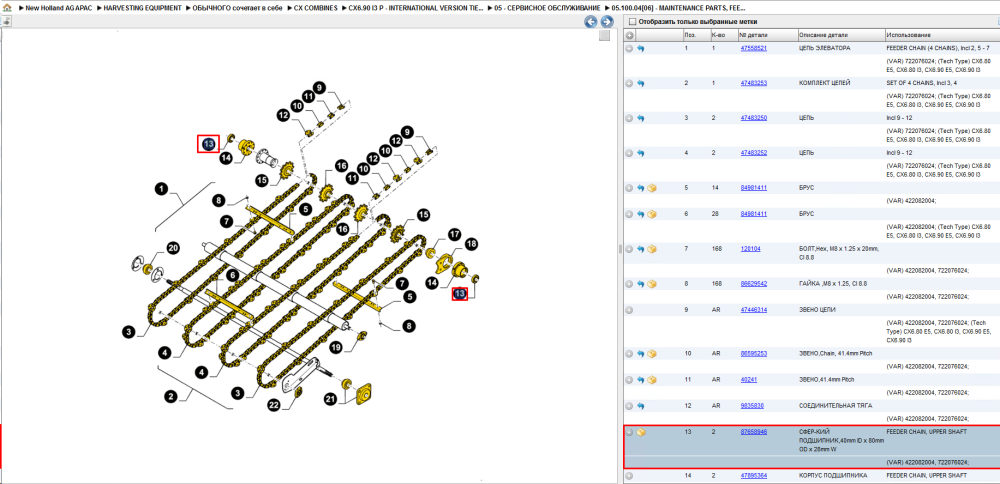Open link 84981411 in position 5 row

753,188
